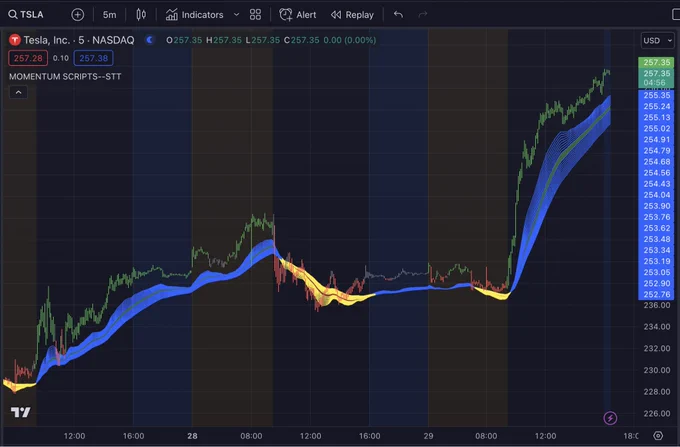Change the 5m time interval

(109, 15)
